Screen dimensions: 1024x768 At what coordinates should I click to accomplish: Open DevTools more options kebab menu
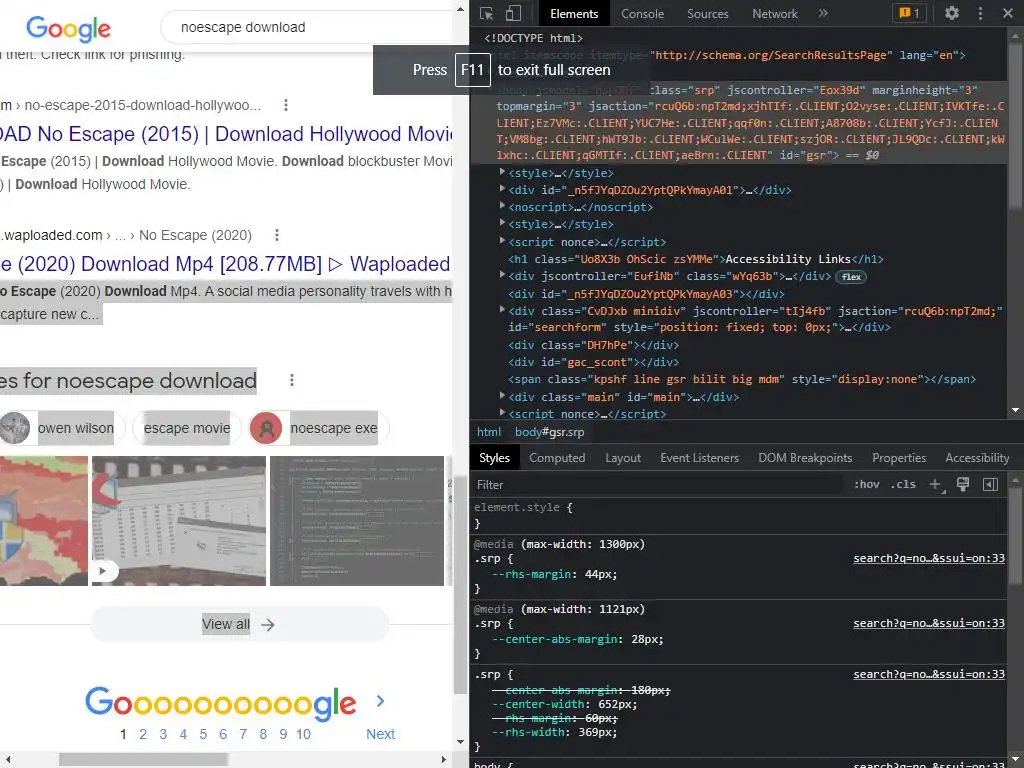click(980, 13)
